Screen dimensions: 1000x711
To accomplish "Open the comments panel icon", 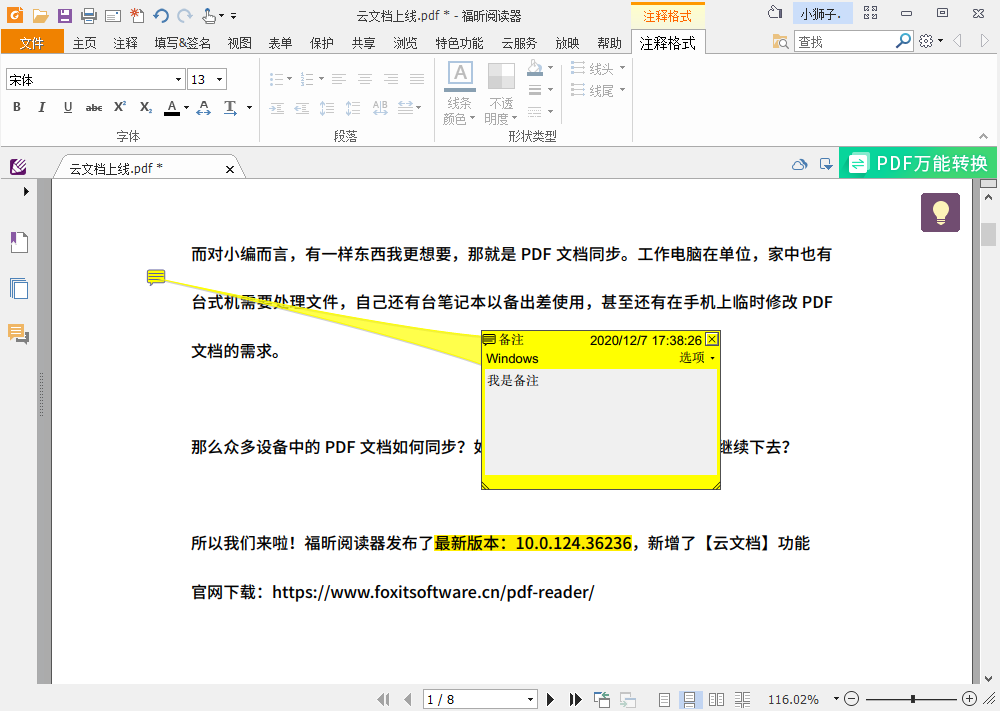I will point(18,334).
